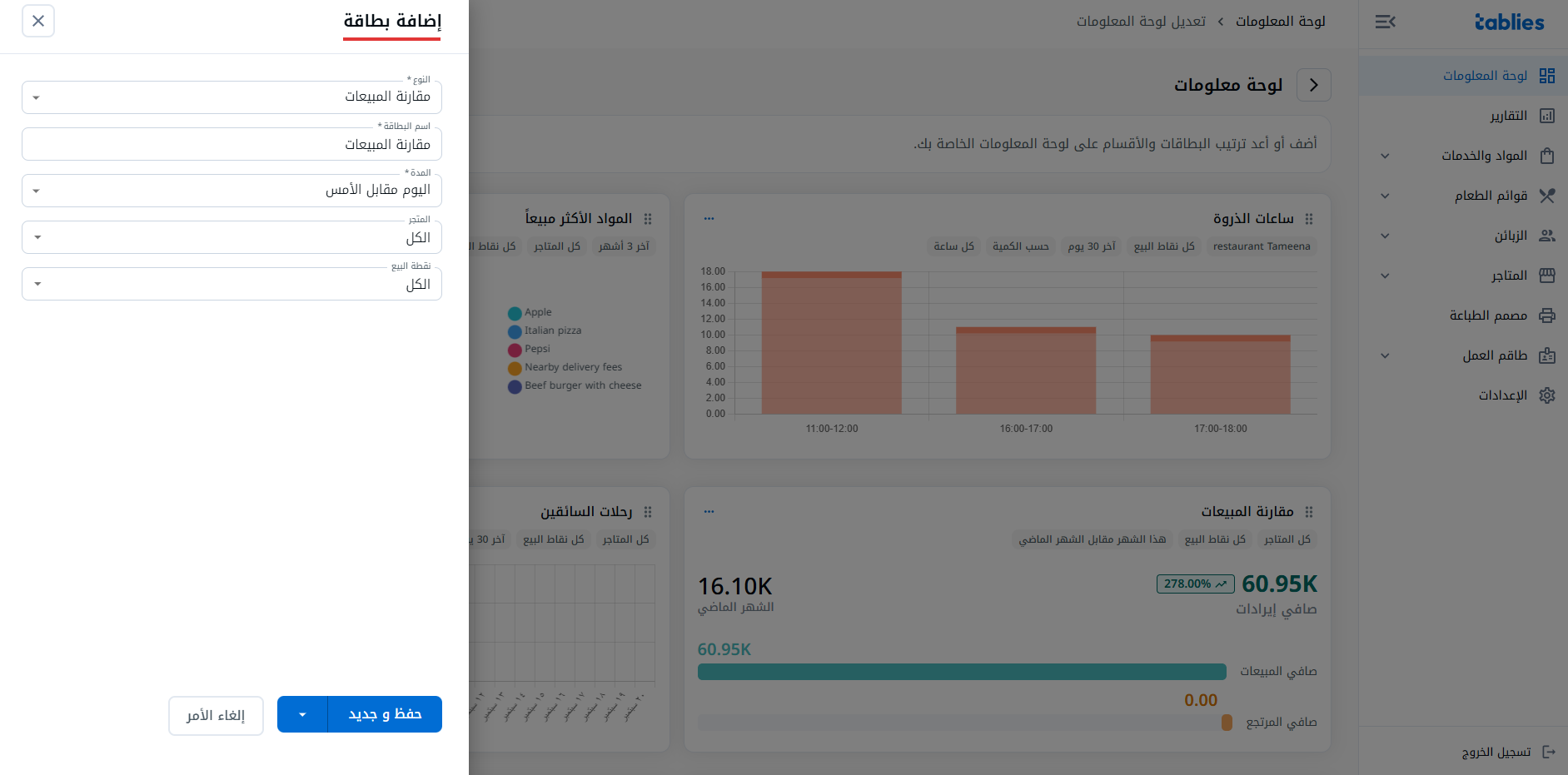Image resolution: width=1568 pixels, height=775 pixels.
Task: Click the Pepsi legend color dot
Action: tap(515, 350)
